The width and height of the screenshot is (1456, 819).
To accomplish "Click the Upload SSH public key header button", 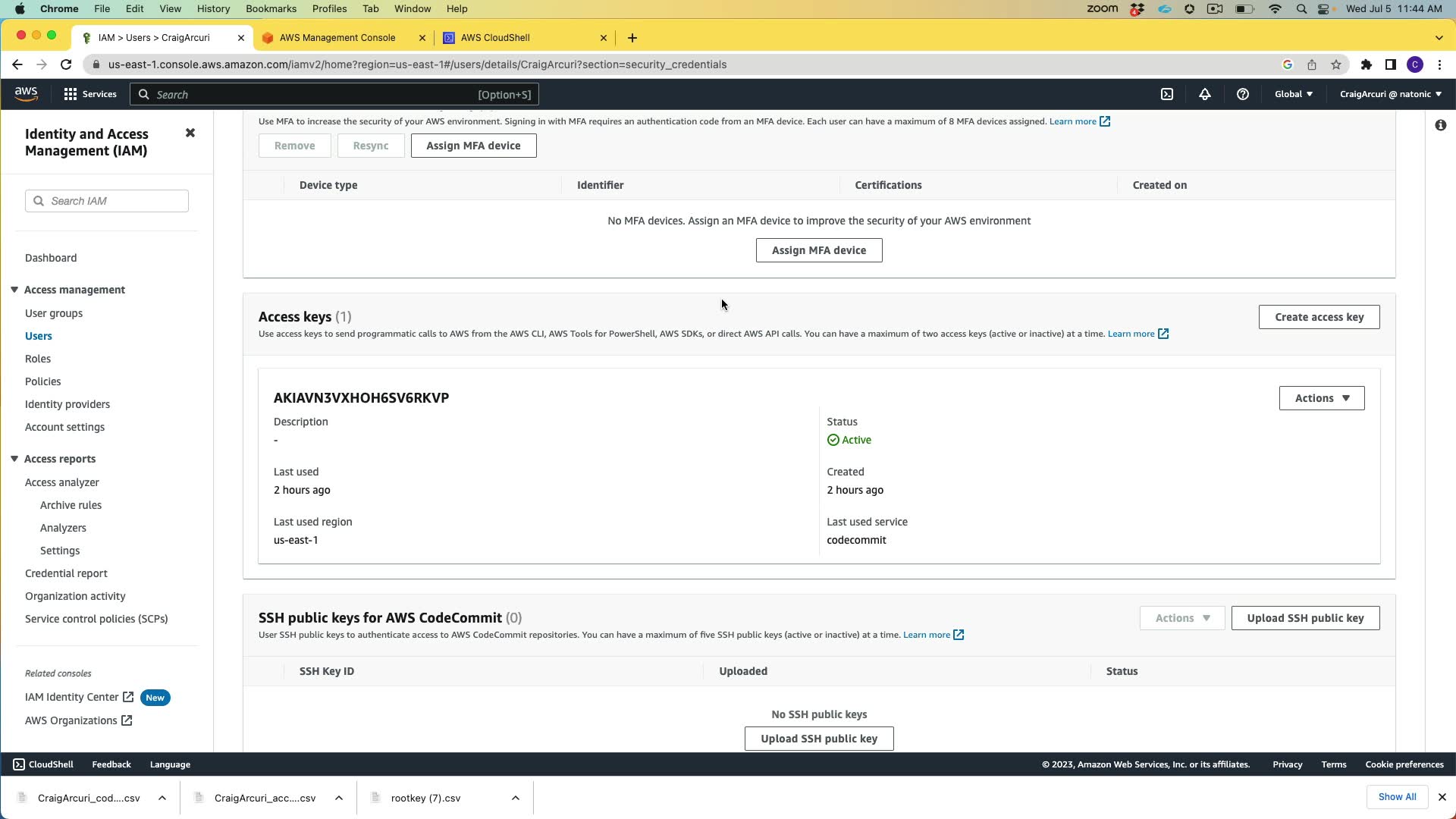I will point(1304,618).
